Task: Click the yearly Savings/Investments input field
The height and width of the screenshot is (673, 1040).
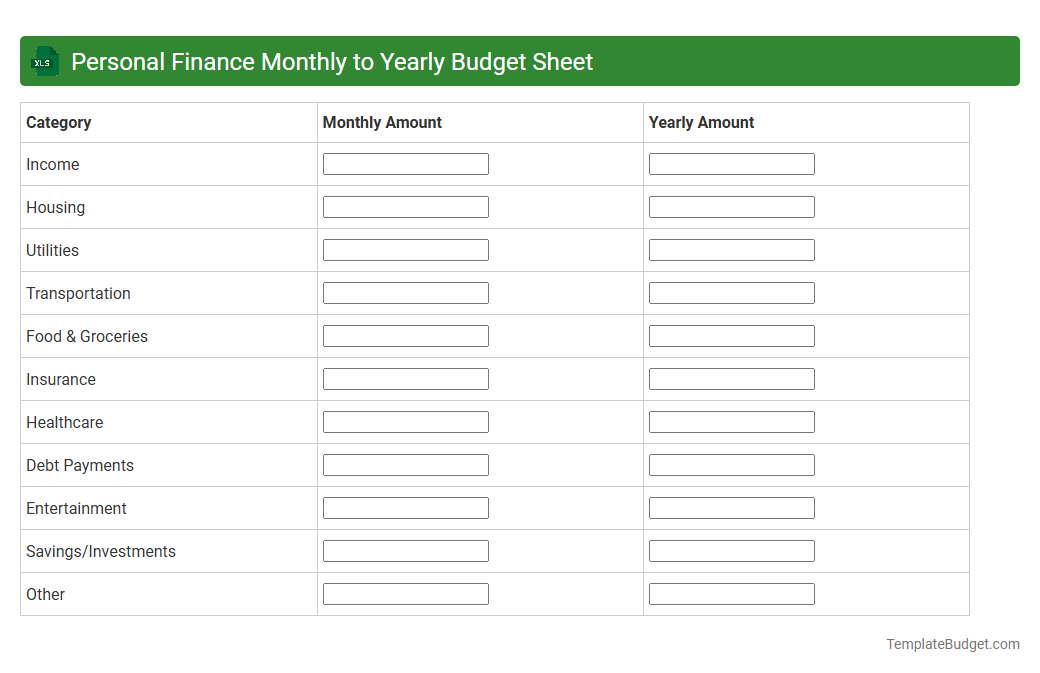Action: [x=731, y=550]
